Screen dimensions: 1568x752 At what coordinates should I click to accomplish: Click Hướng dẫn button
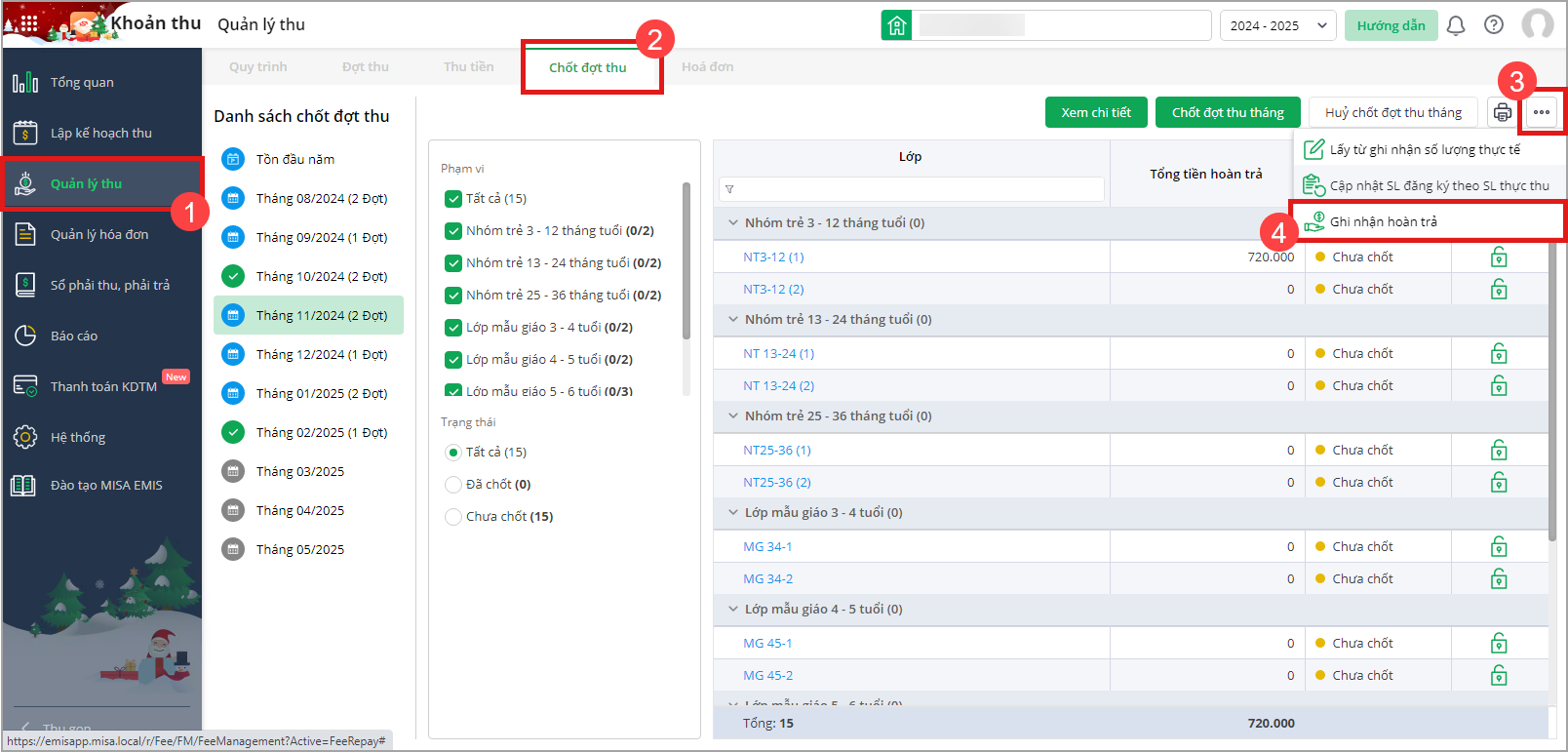pyautogui.click(x=1392, y=25)
